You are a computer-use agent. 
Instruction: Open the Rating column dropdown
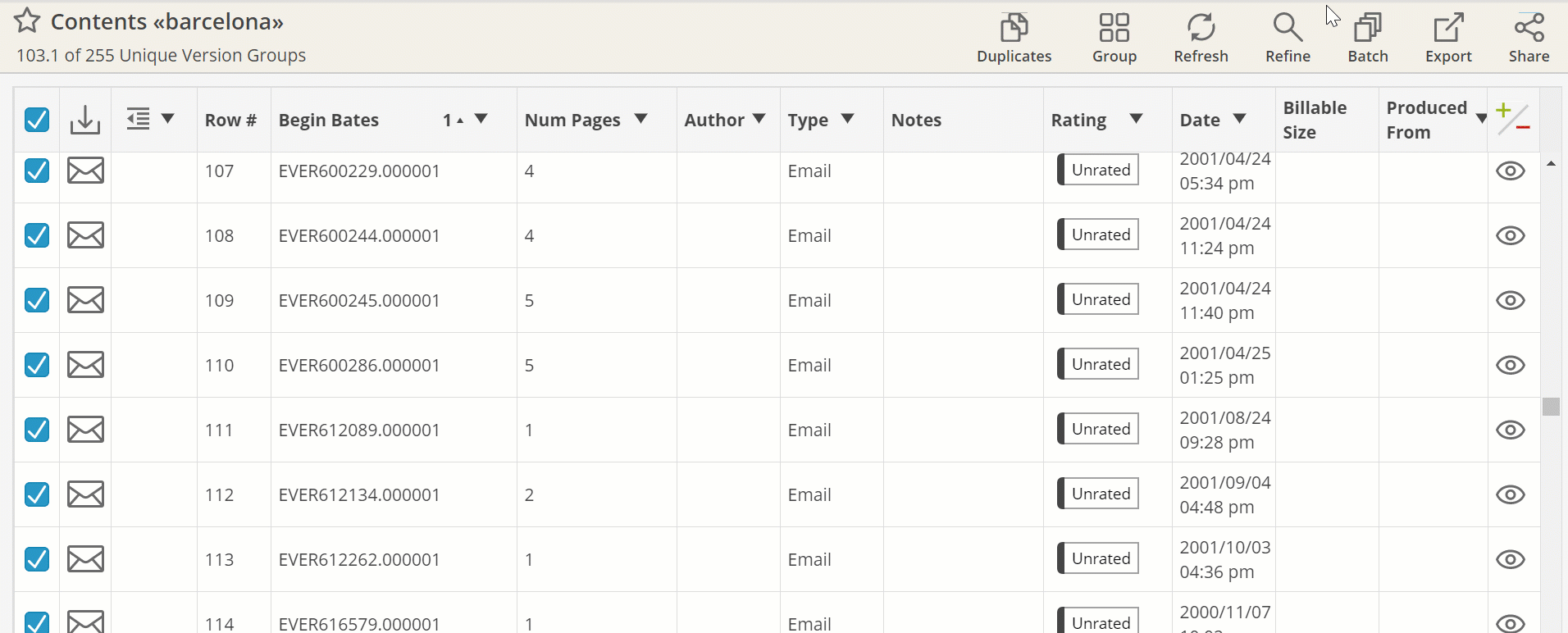click(x=1136, y=119)
